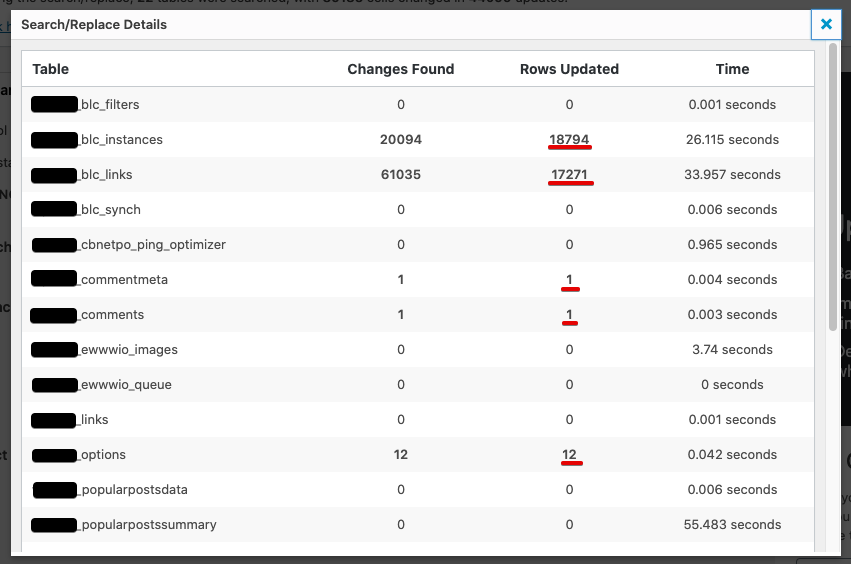Click the Time column header
Screen dimensions: 851x564
732,69
